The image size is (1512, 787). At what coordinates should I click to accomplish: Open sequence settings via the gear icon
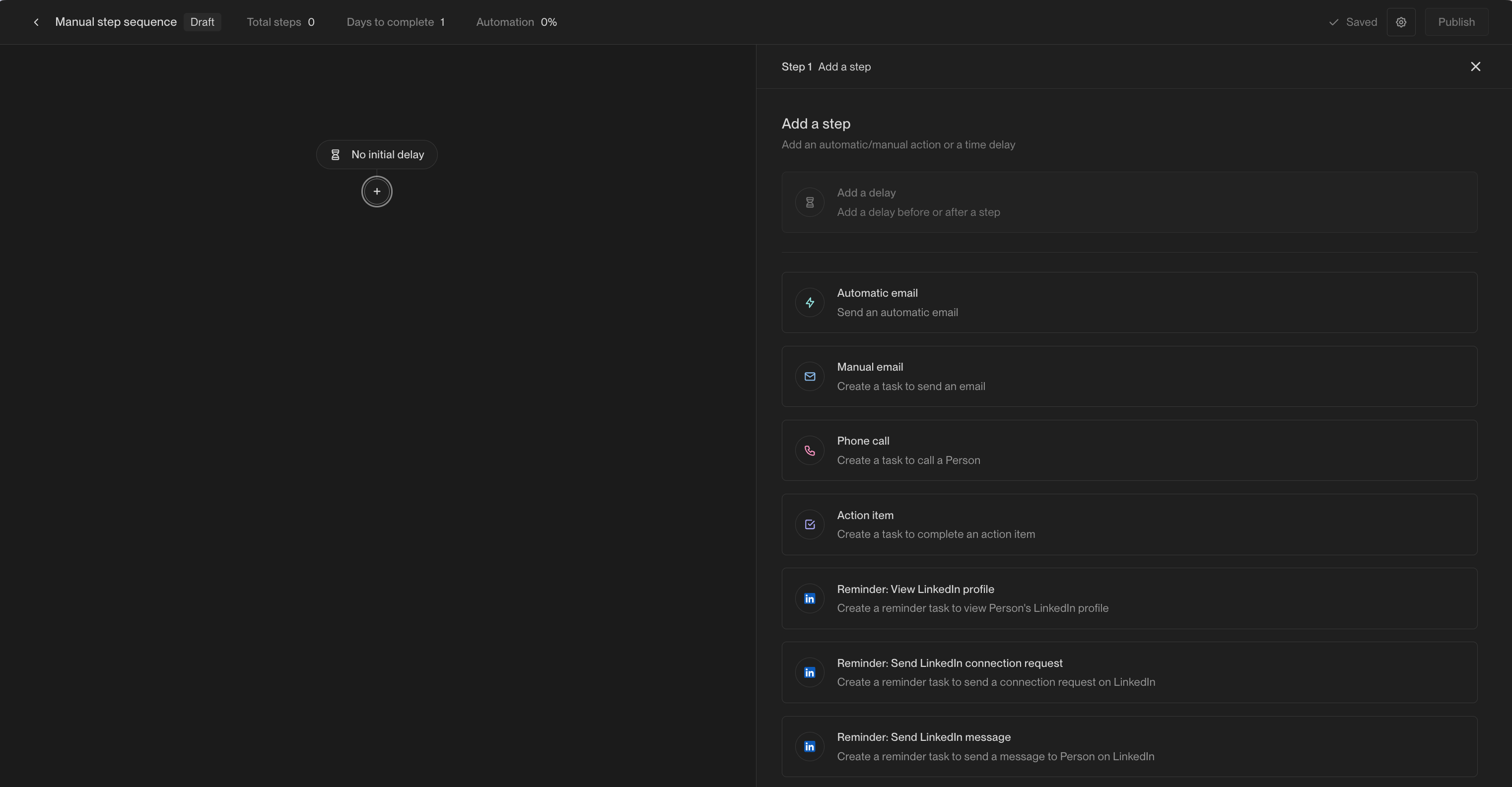(1400, 22)
